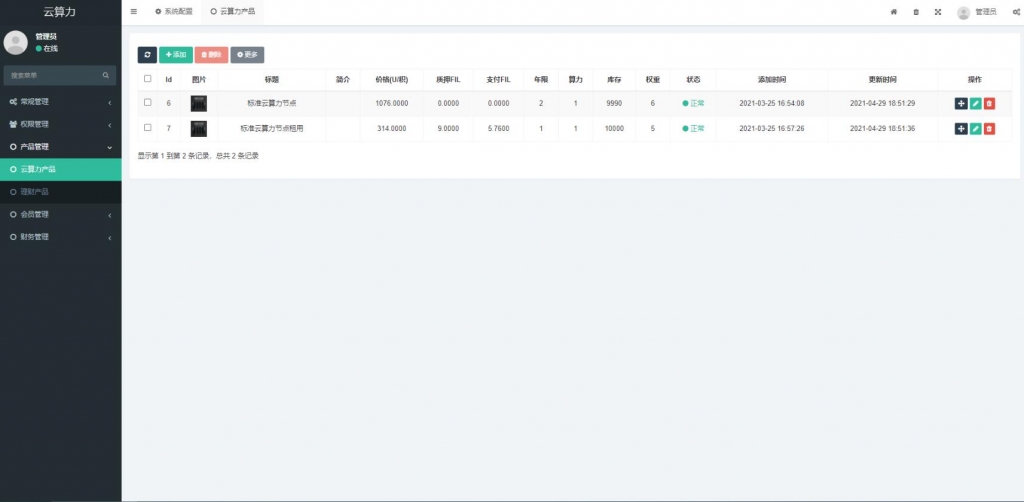Click the home icon in top bar
This screenshot has height=502, width=1024.
[893, 12]
